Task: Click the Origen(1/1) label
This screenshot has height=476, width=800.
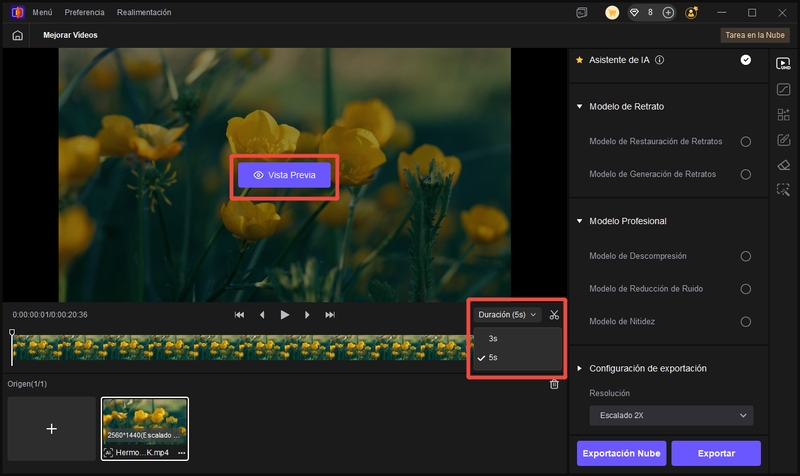Action: coord(27,384)
